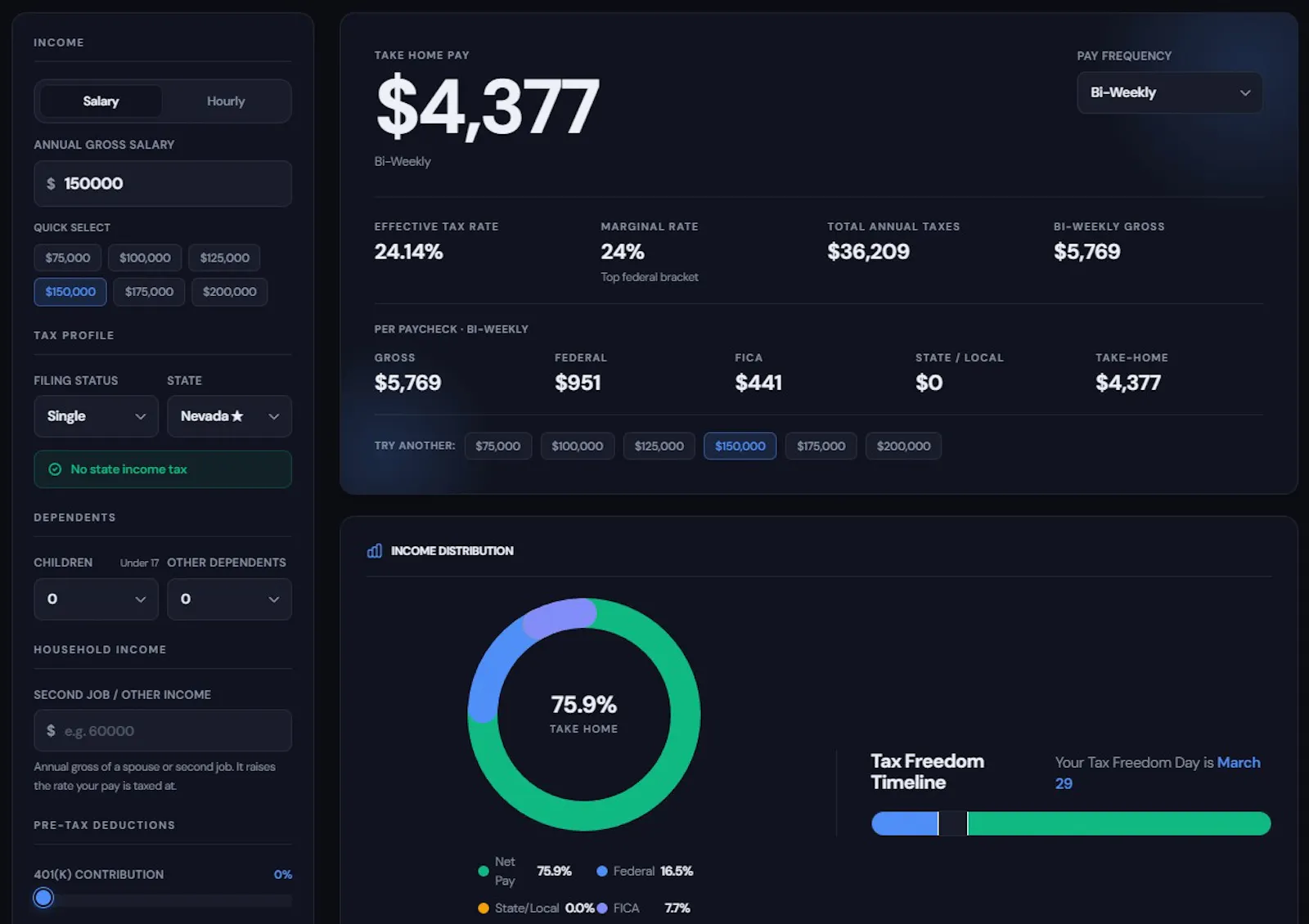Choose $75,000 in Quick Select
Screen dimensions: 1309x924
coord(68,258)
